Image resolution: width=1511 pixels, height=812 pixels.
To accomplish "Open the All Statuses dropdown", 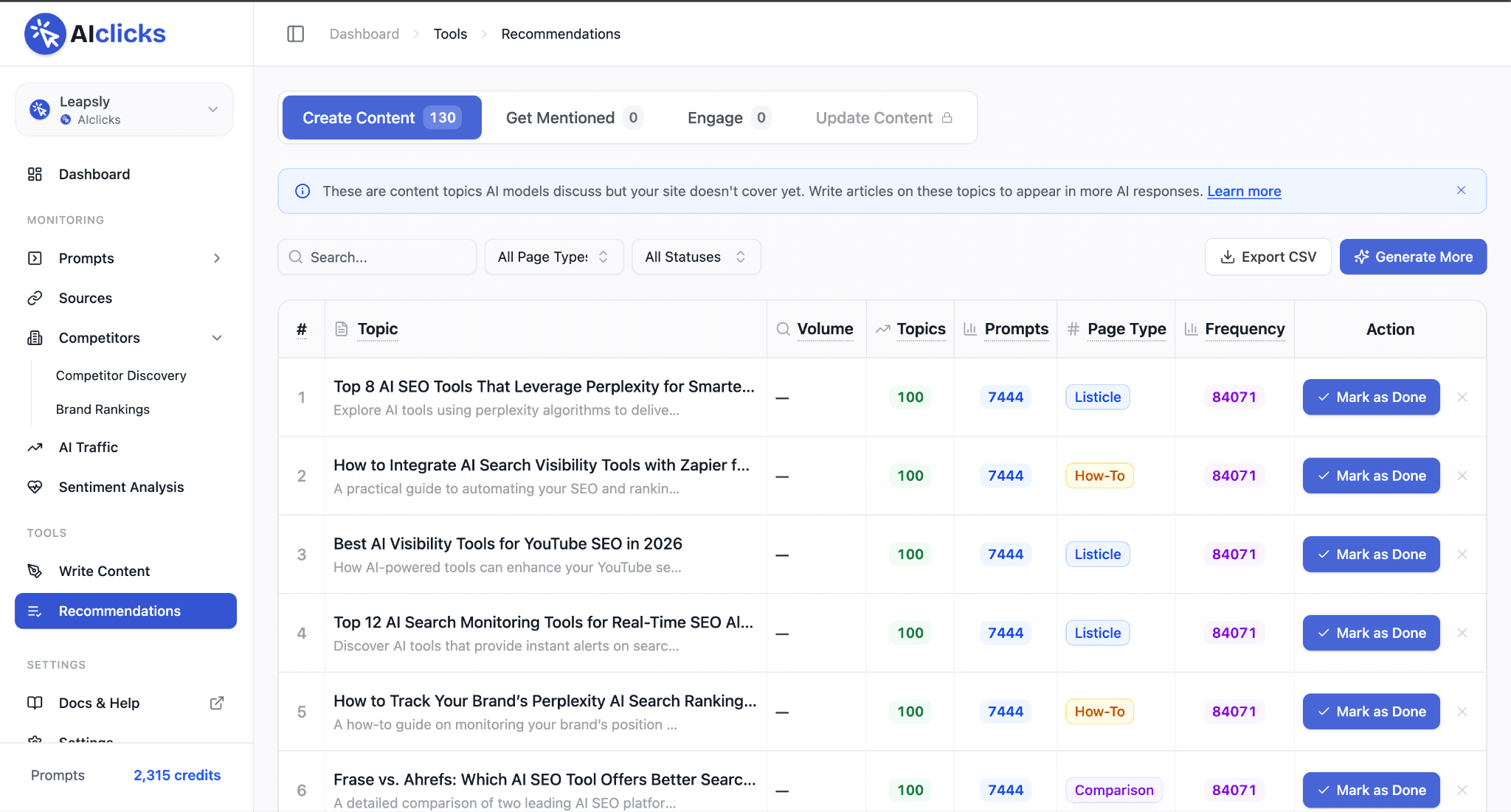I will click(x=696, y=257).
